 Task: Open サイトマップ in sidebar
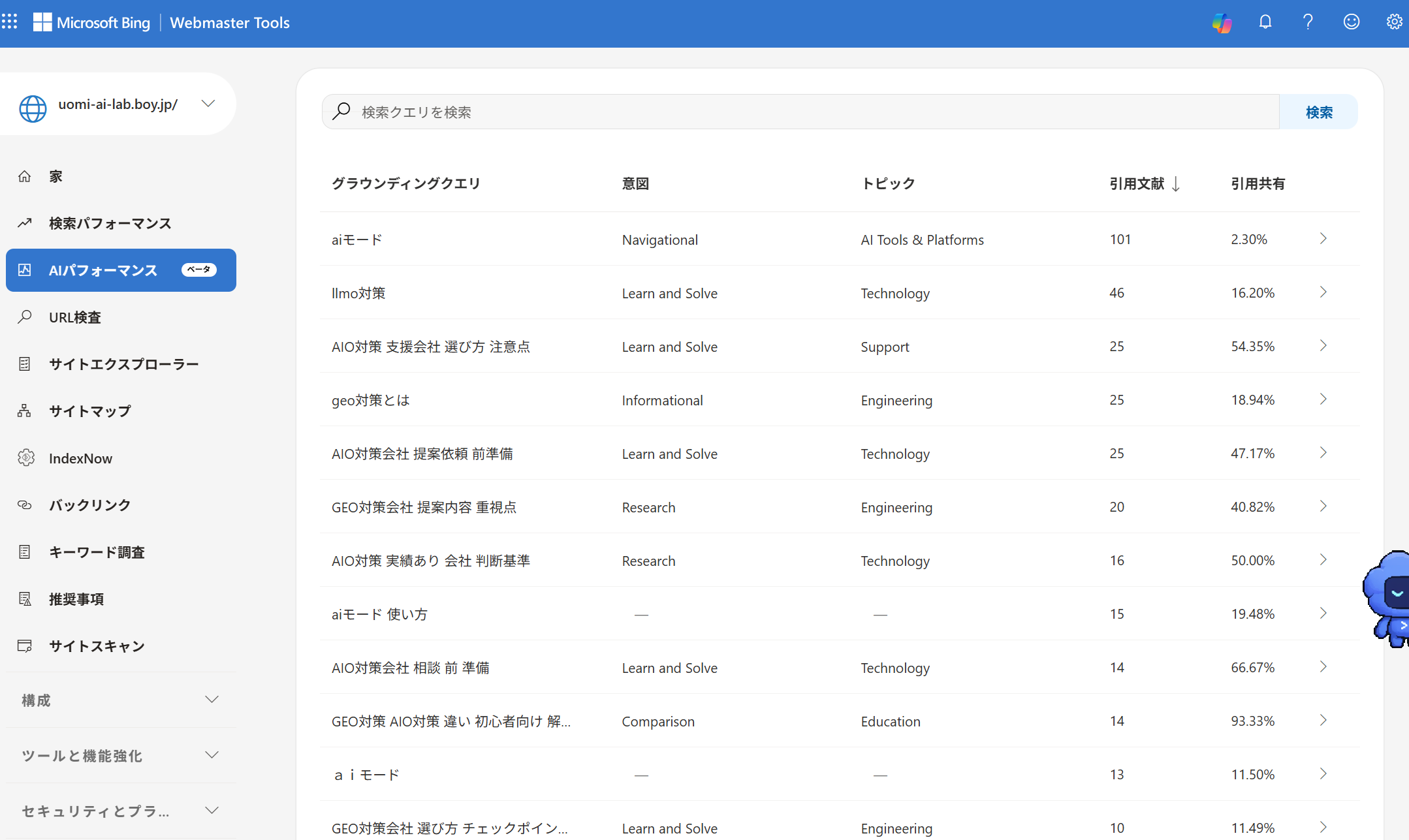(121, 411)
